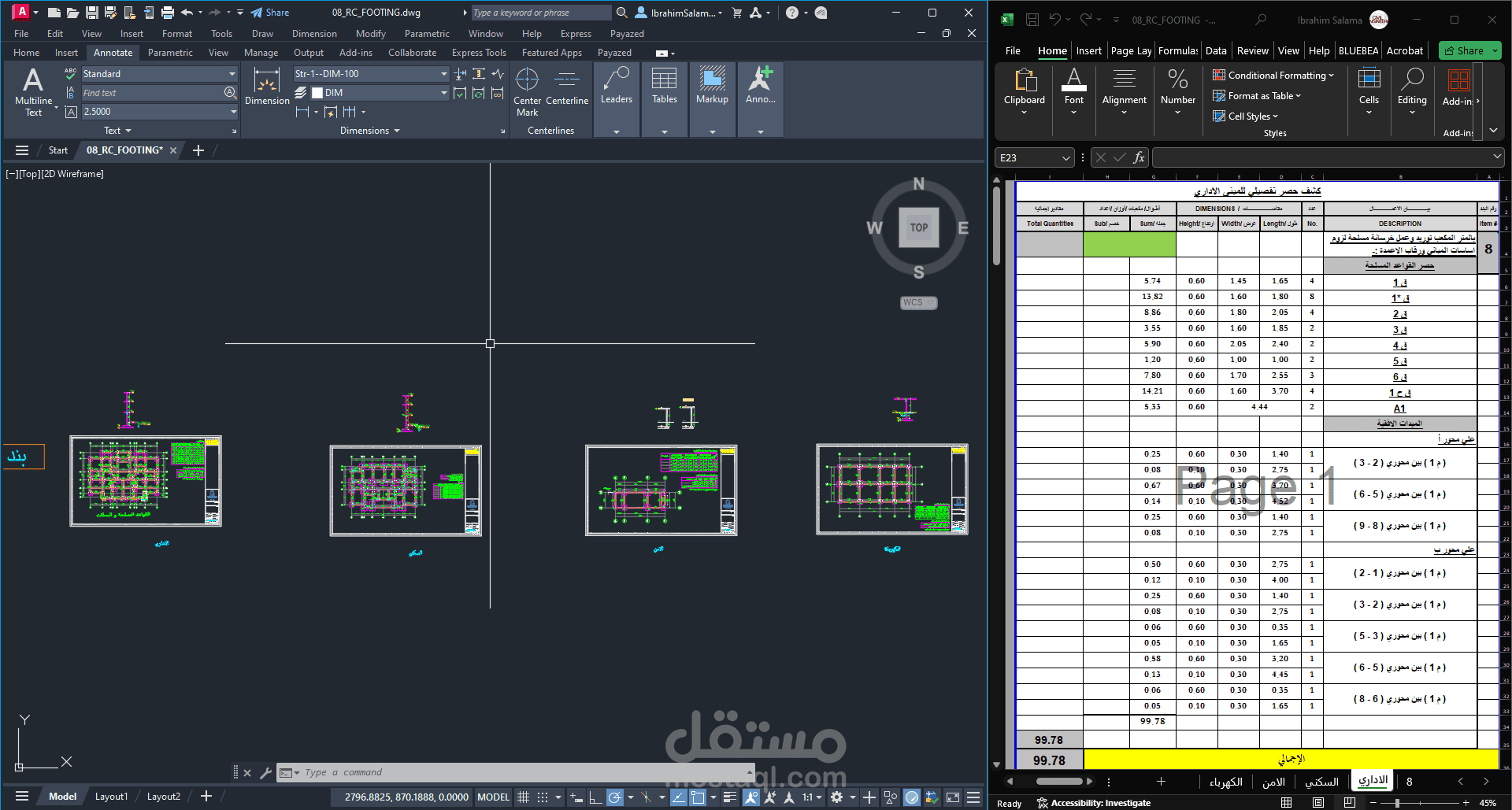Open the Tables panel
Viewport: 1512px width, 810px height.
pyautogui.click(x=664, y=87)
